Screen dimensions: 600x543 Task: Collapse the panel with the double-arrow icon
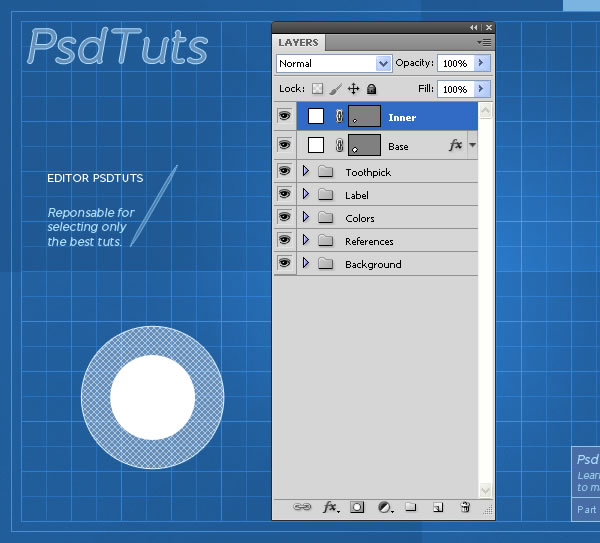point(473,28)
